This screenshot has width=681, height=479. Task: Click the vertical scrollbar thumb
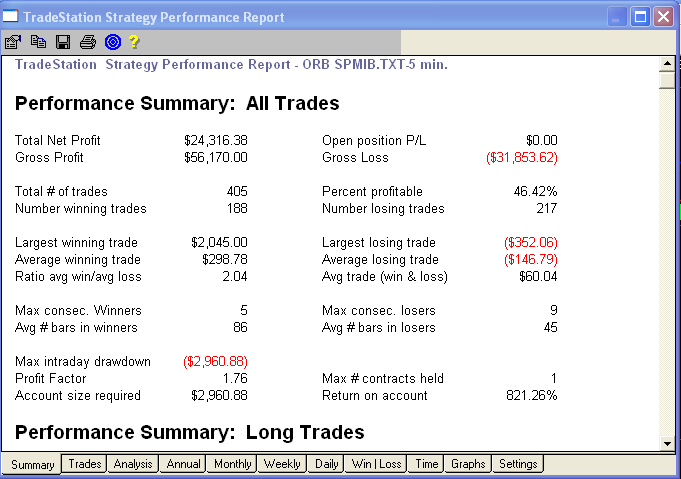coord(667,80)
